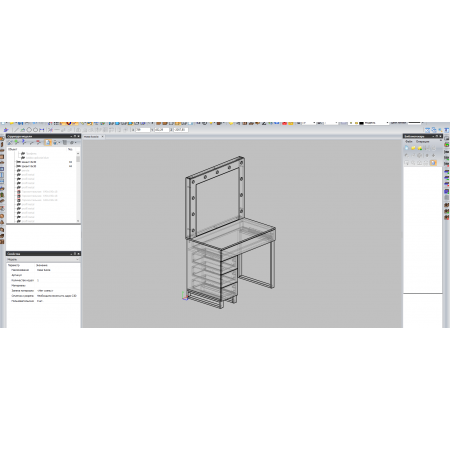Open the File menu in library panel
The width and height of the screenshot is (450, 450).
[409, 141]
